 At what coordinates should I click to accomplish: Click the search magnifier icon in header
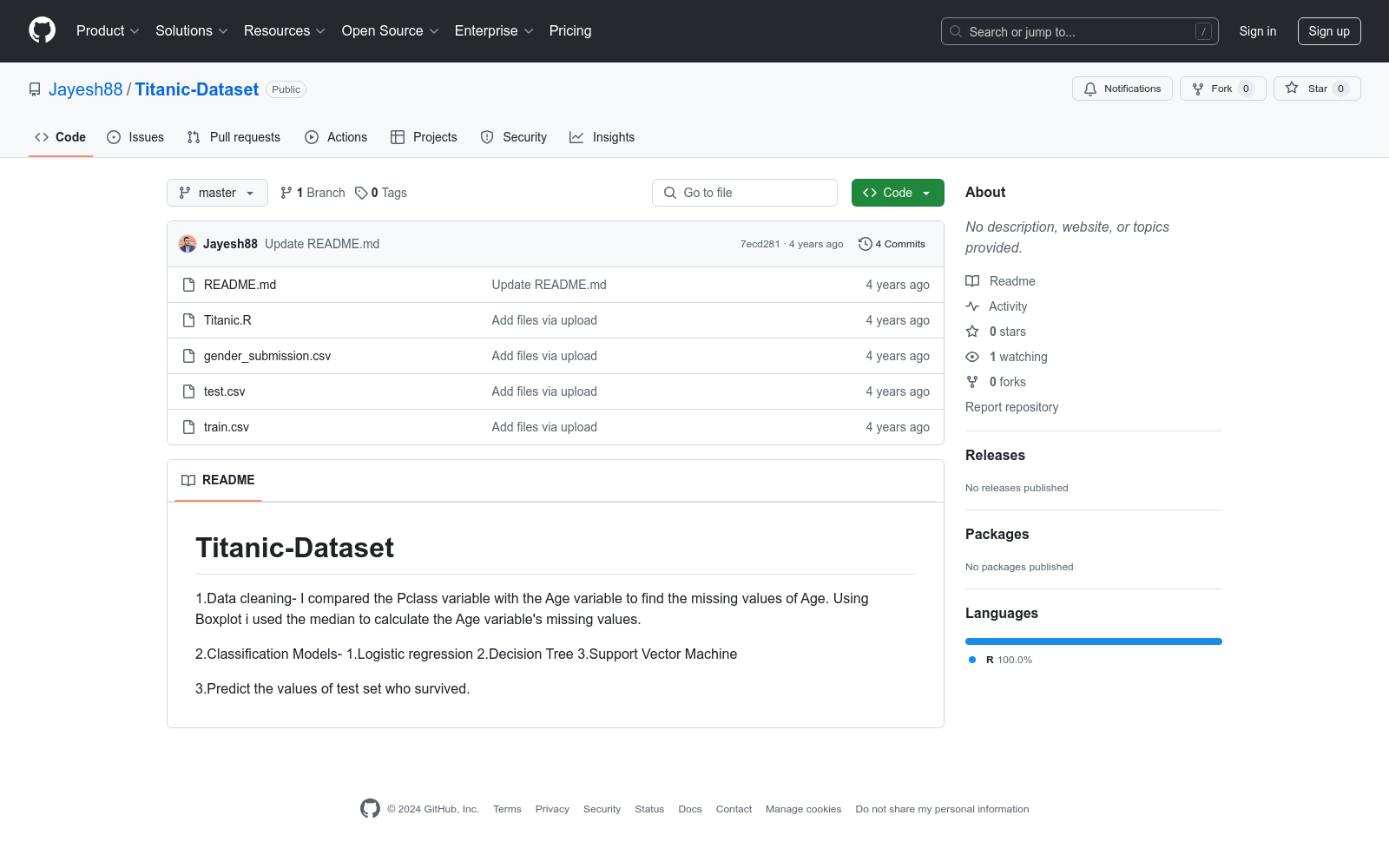(x=956, y=31)
